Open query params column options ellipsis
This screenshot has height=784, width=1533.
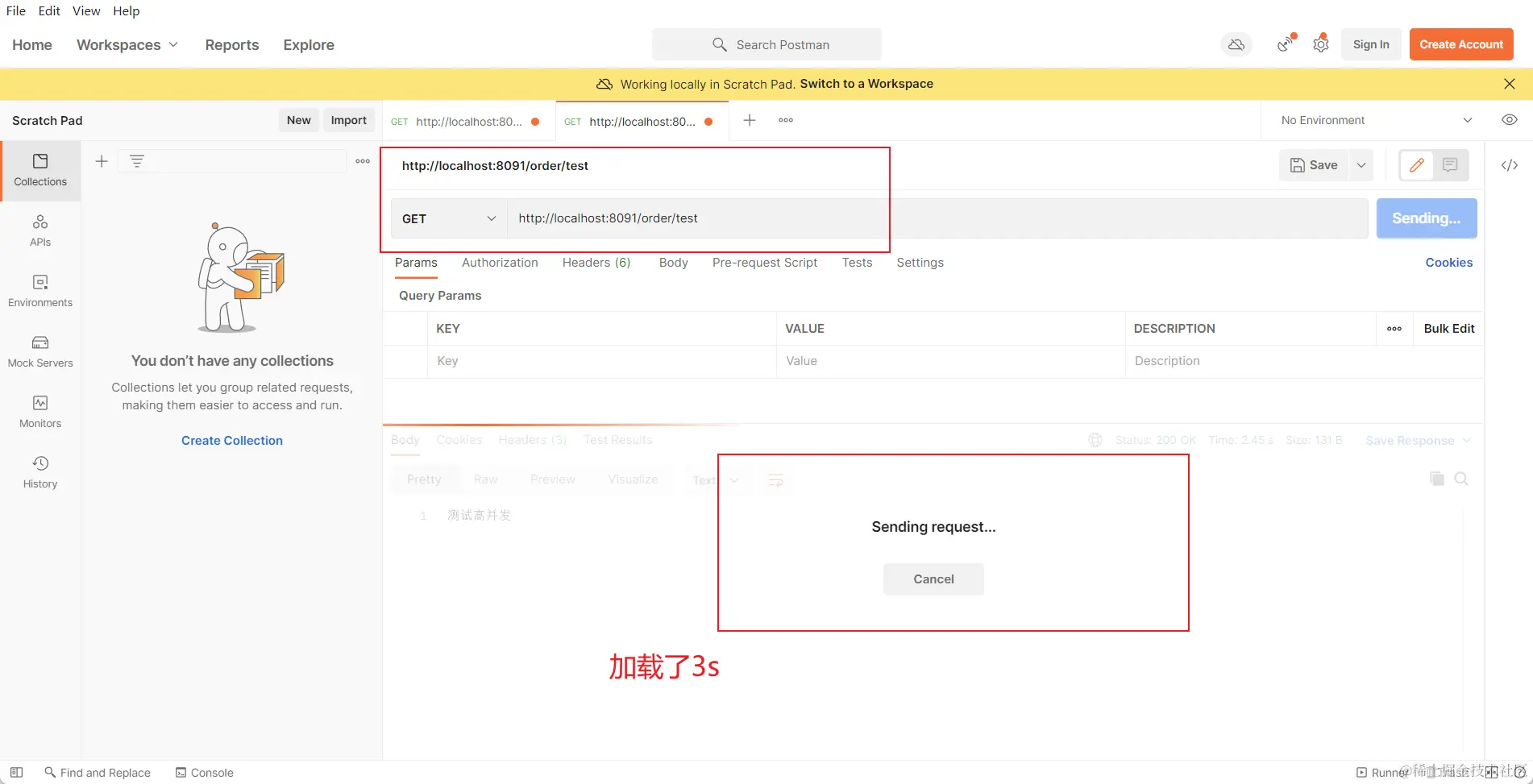(1394, 329)
